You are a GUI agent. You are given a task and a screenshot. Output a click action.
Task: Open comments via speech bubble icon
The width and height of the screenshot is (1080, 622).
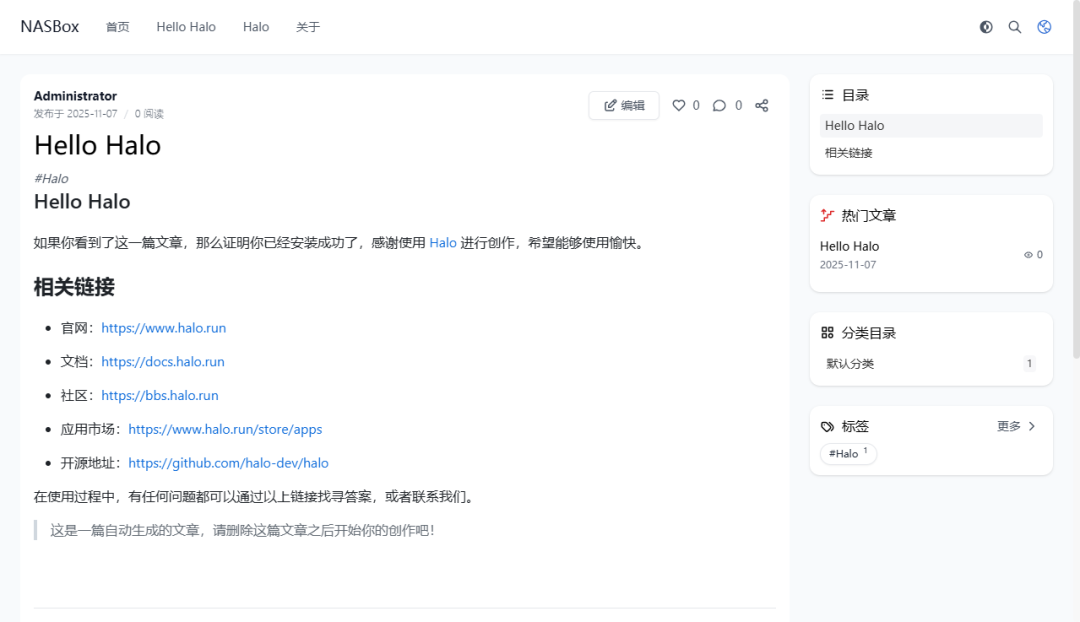pos(719,105)
